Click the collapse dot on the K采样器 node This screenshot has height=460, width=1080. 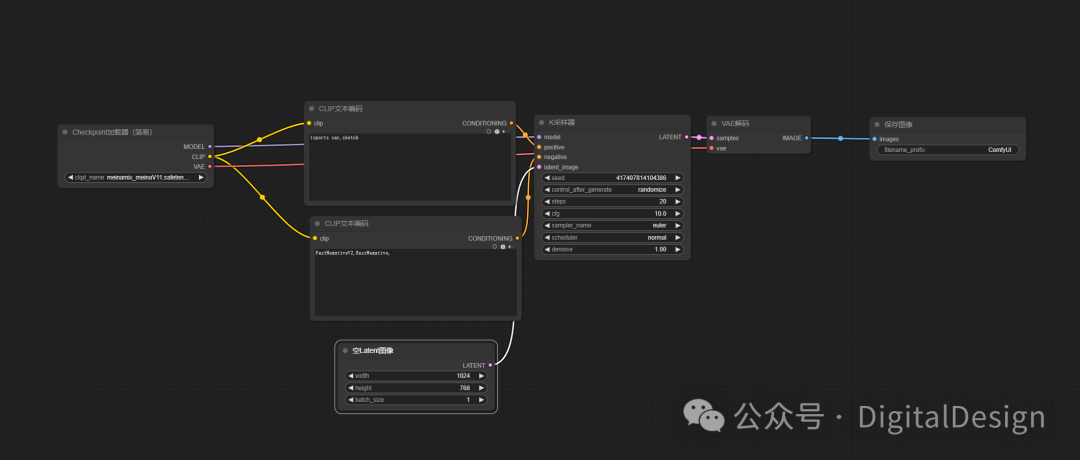click(541, 123)
